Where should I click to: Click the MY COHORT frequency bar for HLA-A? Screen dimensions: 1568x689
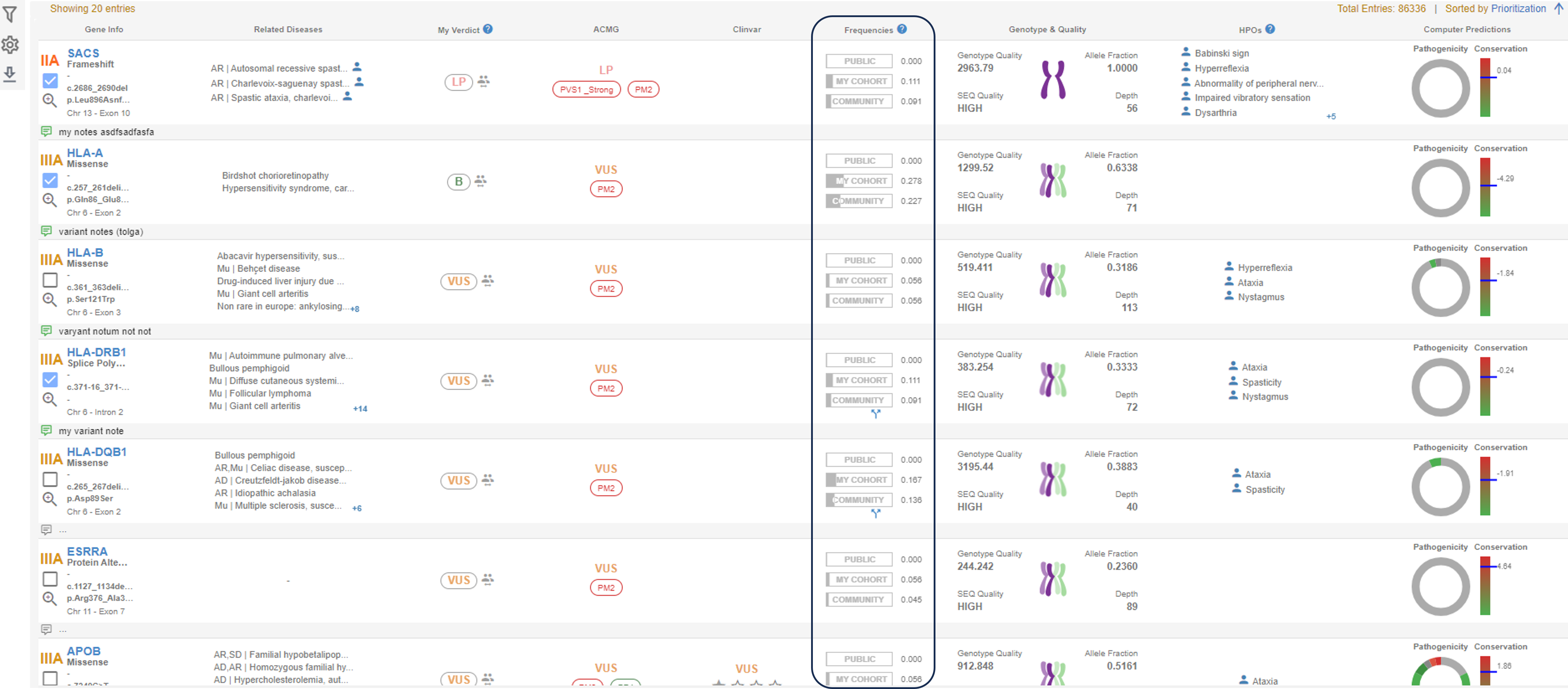tap(860, 181)
